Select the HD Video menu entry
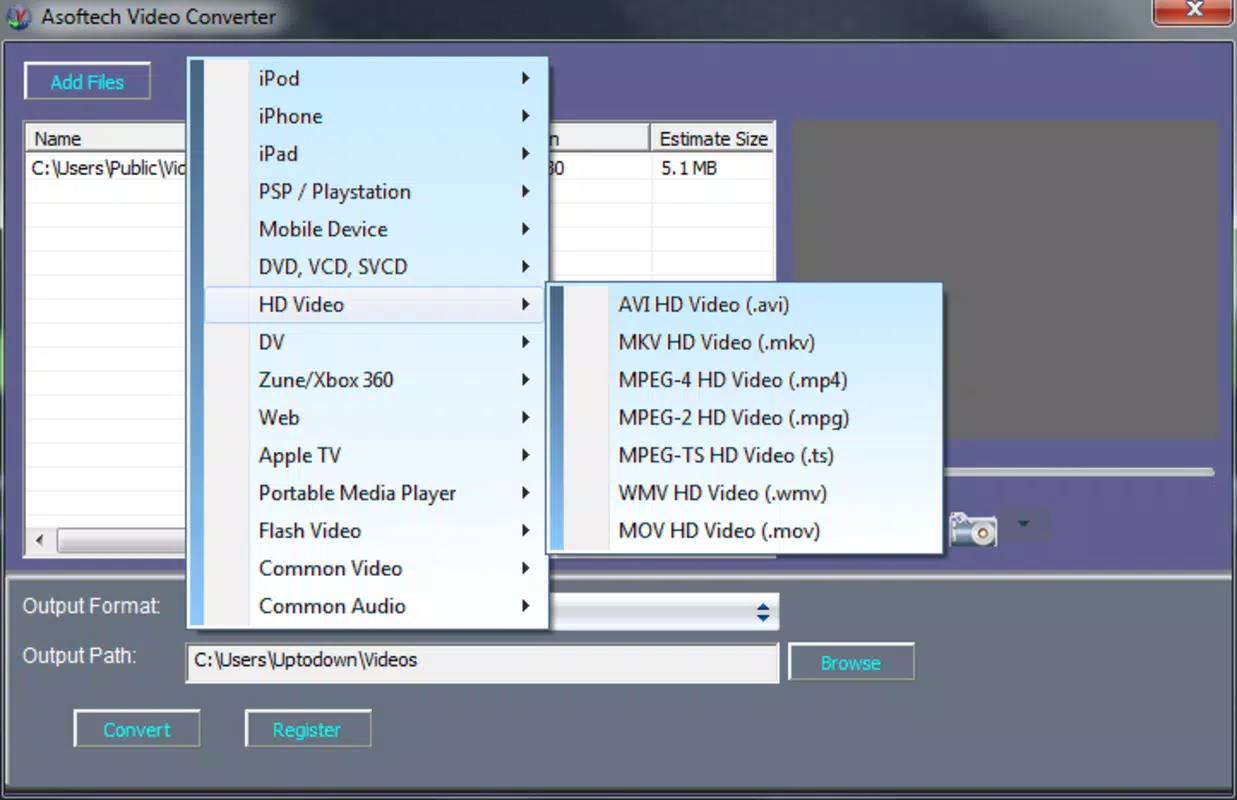1237x800 pixels. 374,305
